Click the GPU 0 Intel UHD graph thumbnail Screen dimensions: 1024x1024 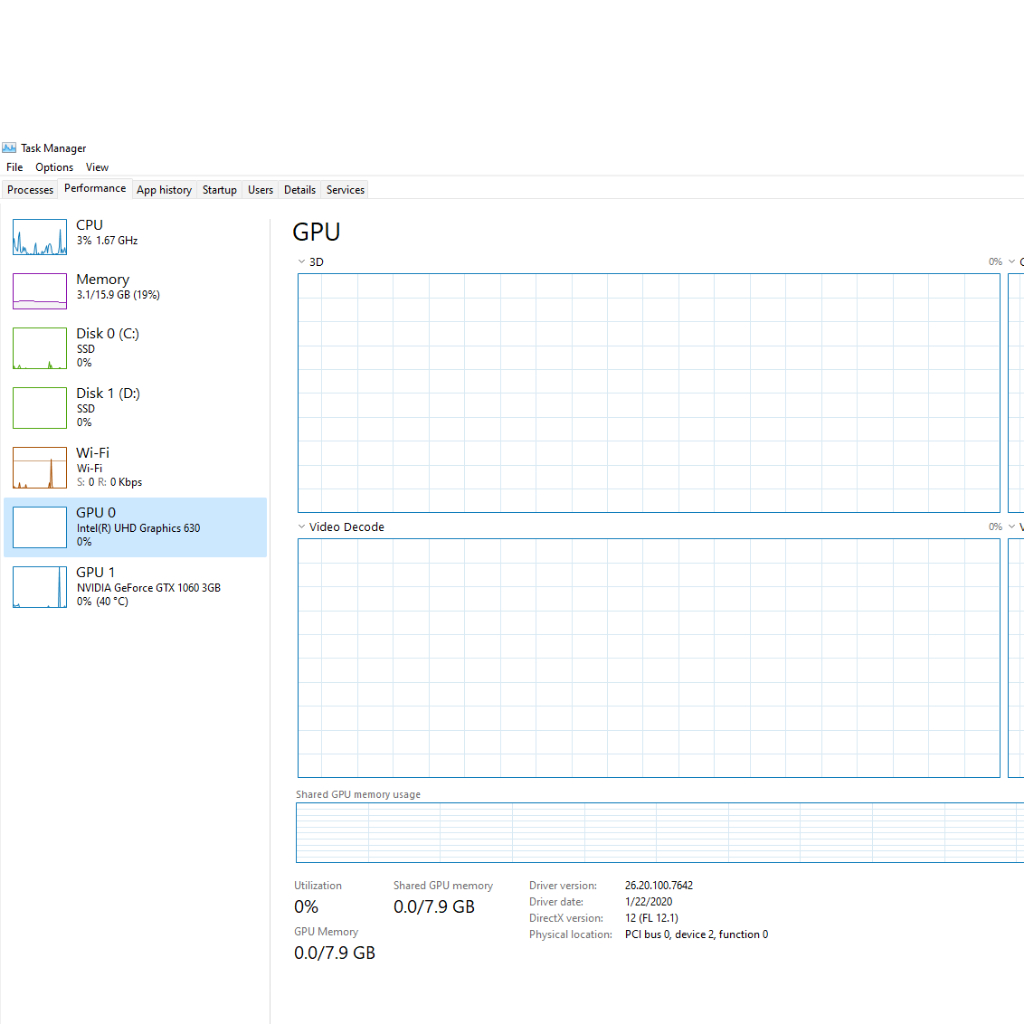click(39, 527)
